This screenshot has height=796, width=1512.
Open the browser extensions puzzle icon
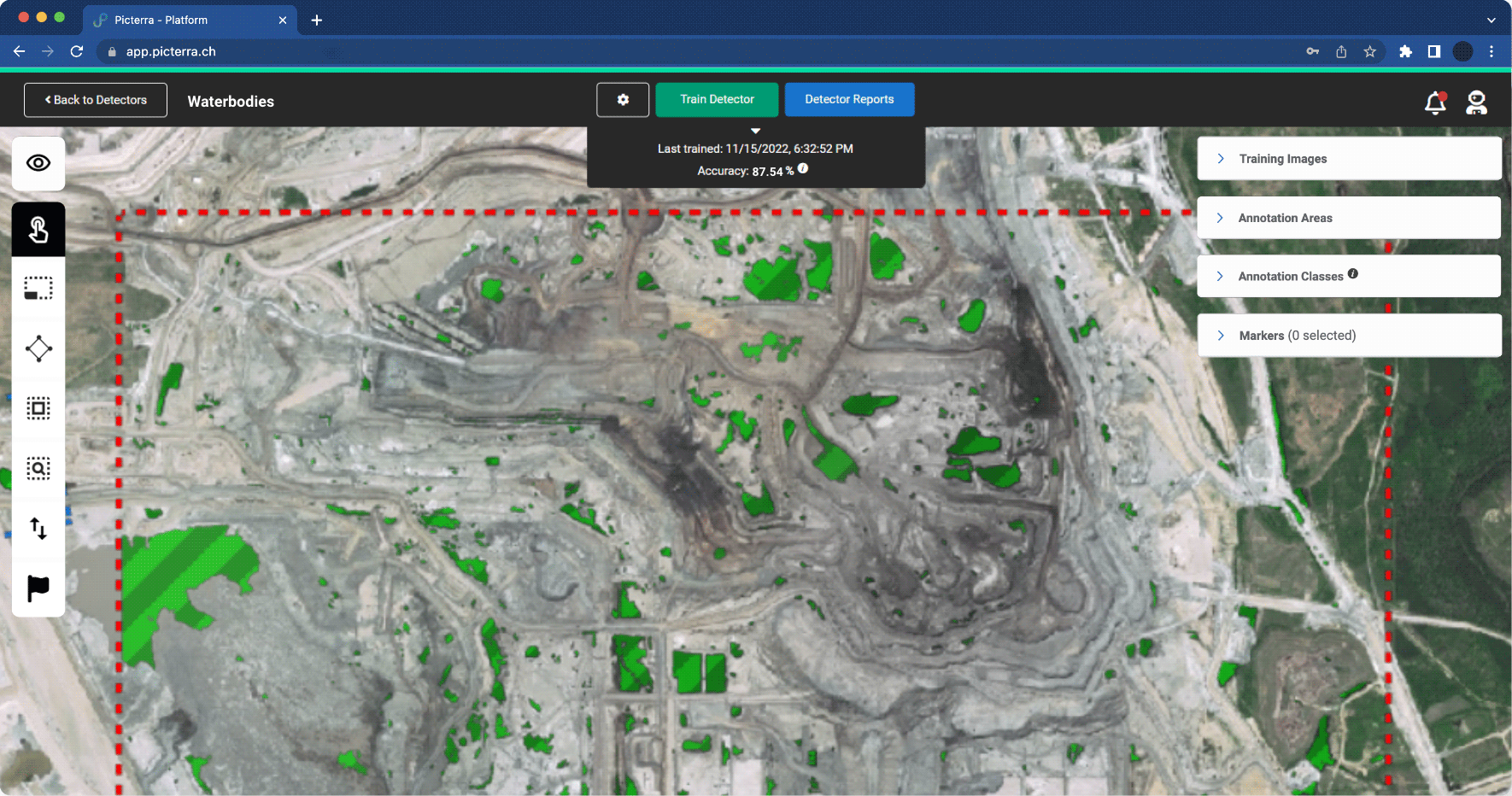tap(1405, 51)
